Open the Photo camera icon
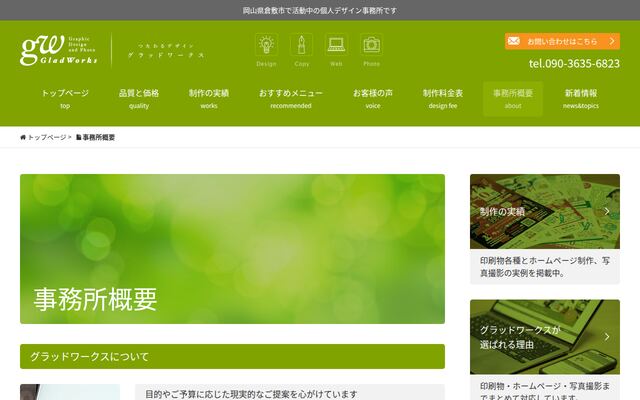 click(x=371, y=44)
